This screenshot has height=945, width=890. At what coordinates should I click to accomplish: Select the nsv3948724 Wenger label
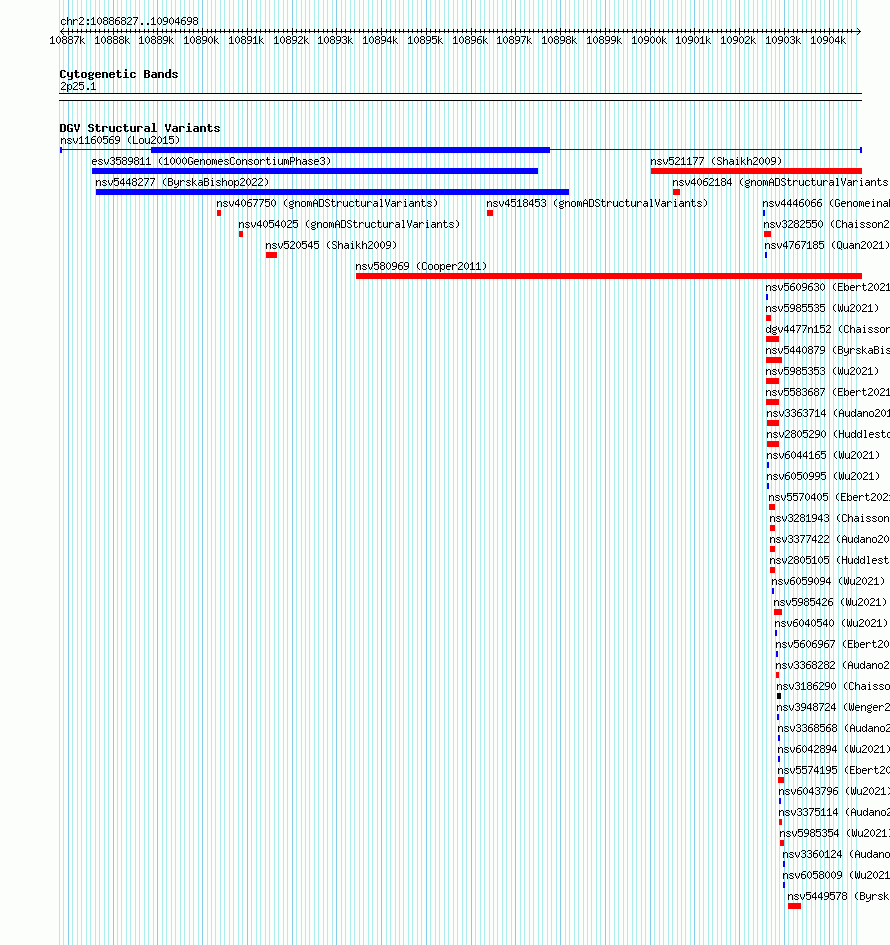[x=833, y=708]
